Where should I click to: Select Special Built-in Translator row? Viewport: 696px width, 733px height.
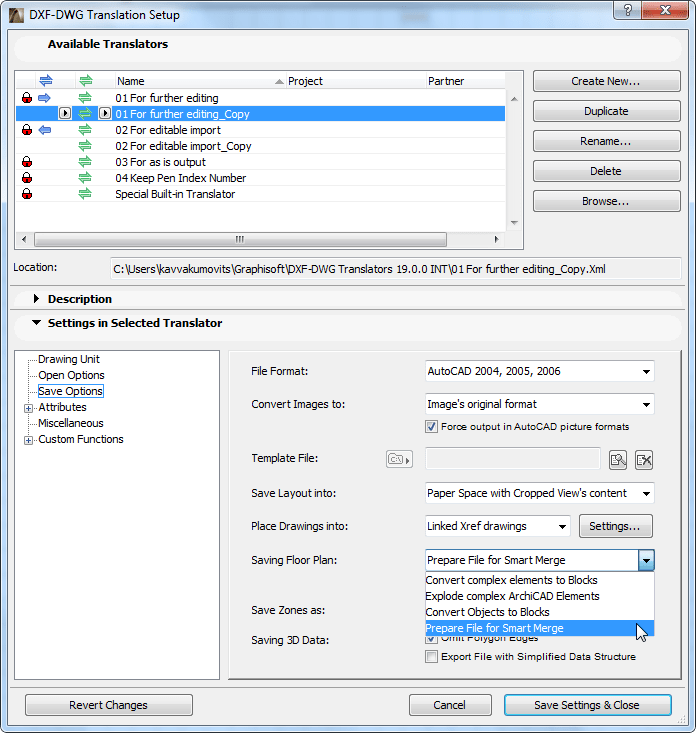261,194
